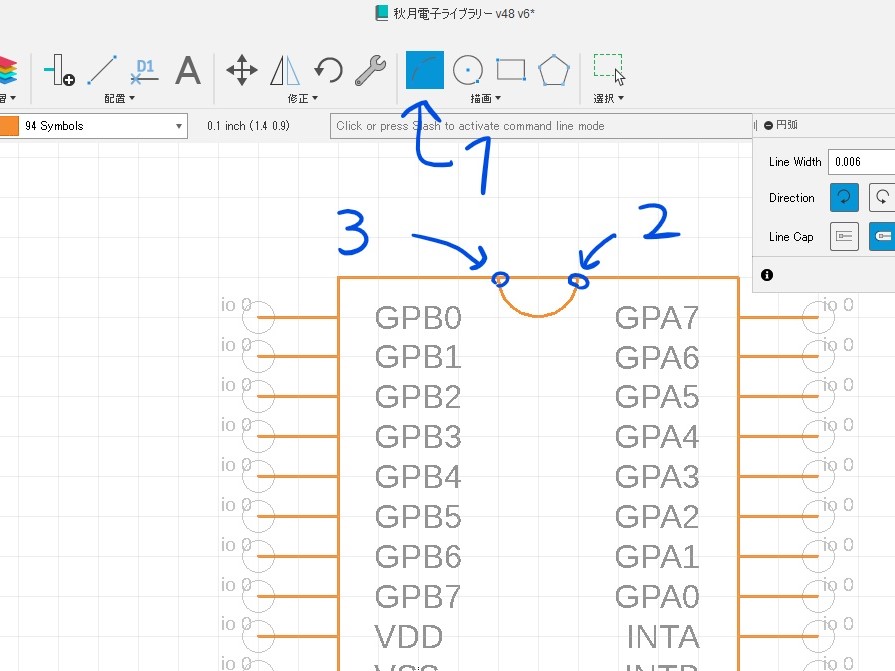Click the GPA0 pin label
Image resolution: width=895 pixels, height=671 pixels.
click(656, 597)
